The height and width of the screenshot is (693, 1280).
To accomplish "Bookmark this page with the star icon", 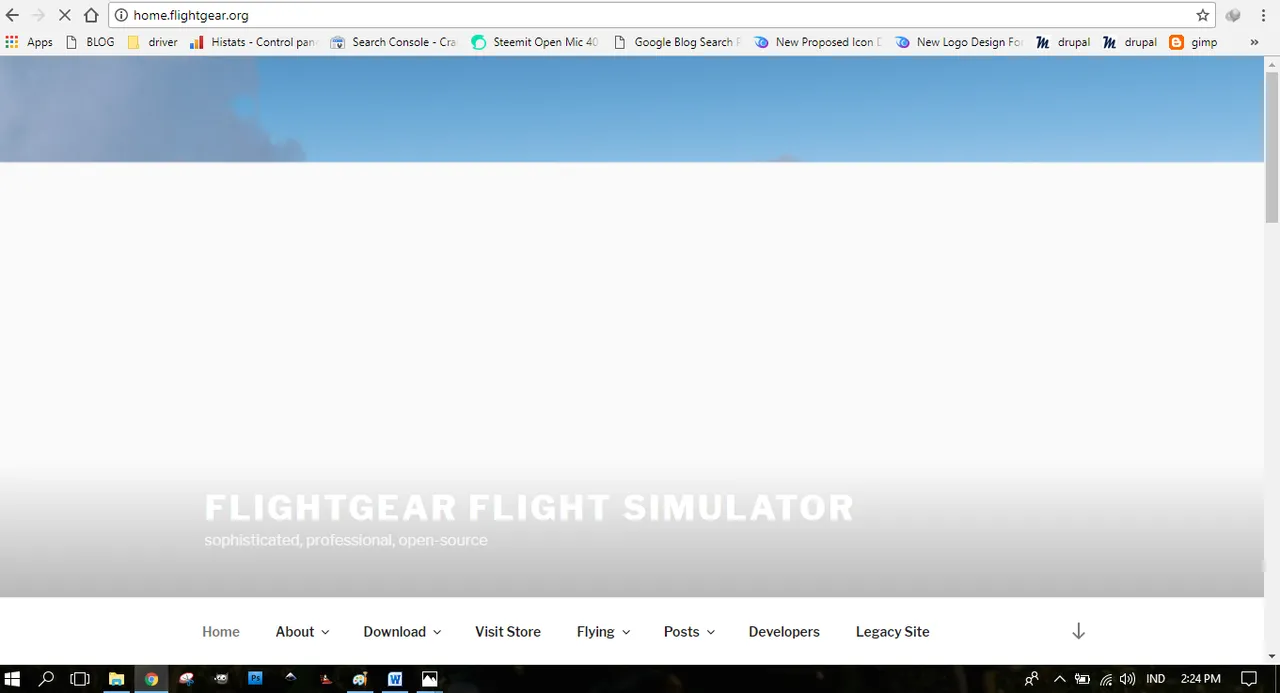I will (x=1202, y=15).
